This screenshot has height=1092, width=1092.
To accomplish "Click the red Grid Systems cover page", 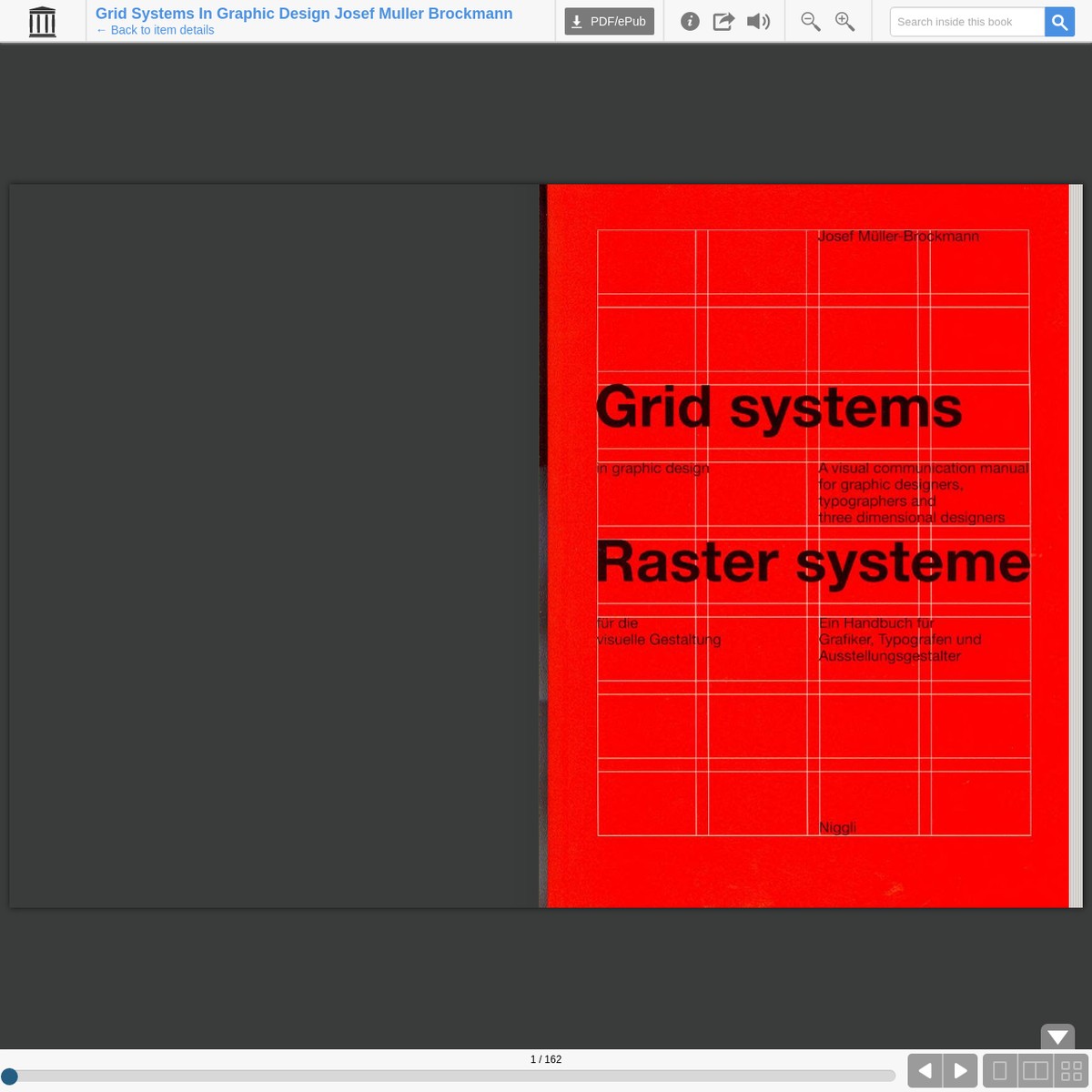I will pyautogui.click(x=810, y=546).
